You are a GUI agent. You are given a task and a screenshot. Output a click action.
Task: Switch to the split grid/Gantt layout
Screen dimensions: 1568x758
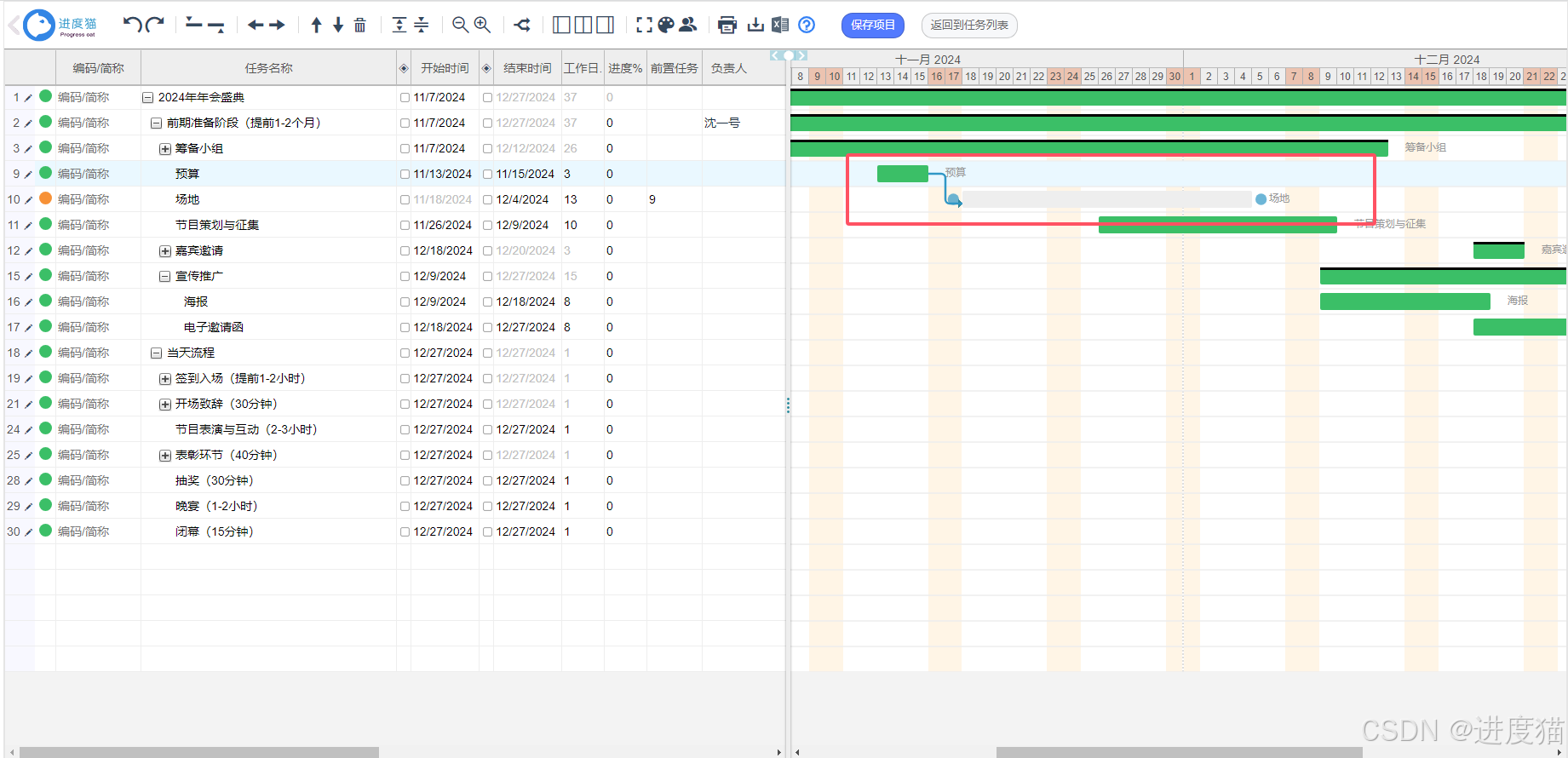(583, 25)
